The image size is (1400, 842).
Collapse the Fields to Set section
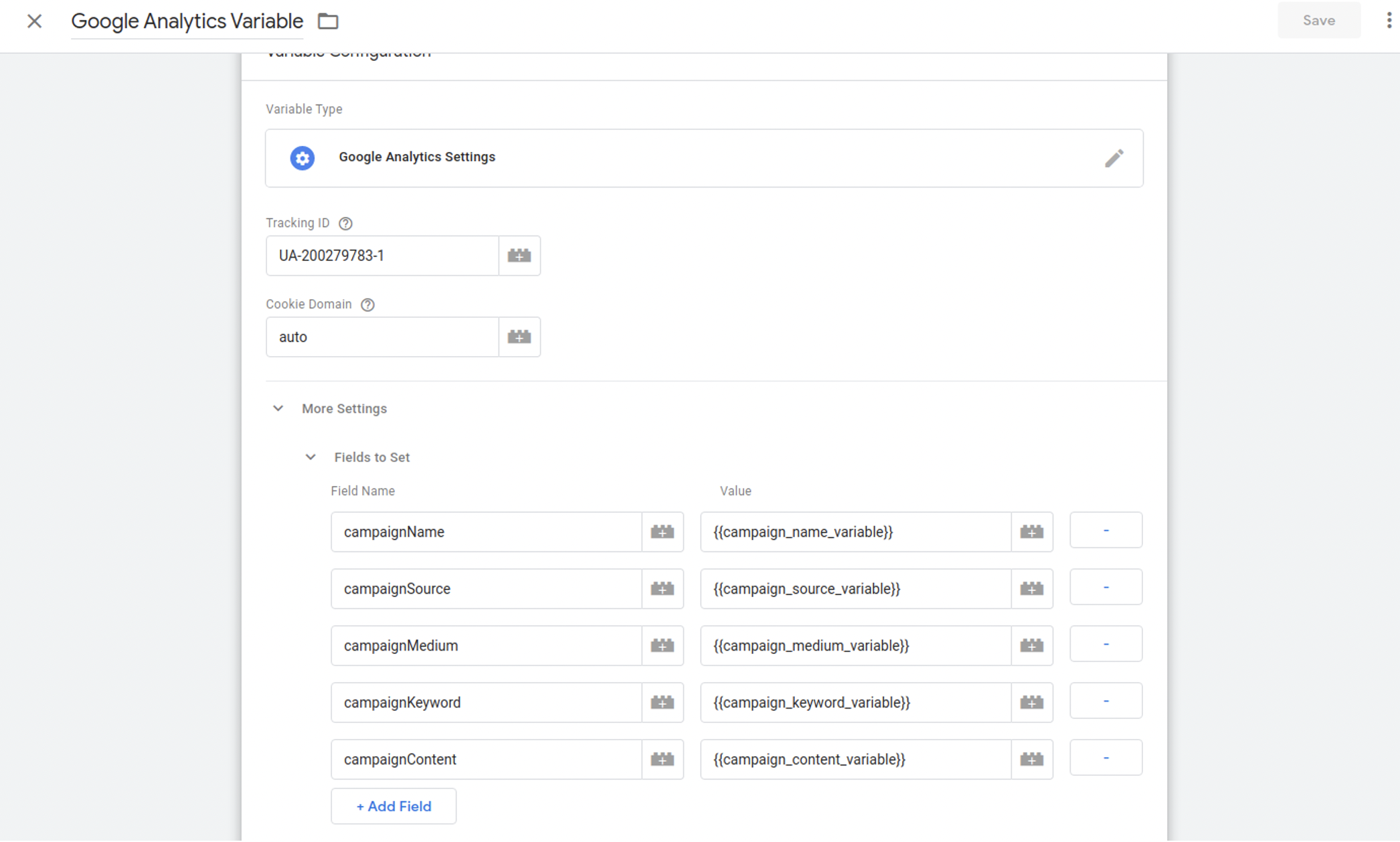311,457
